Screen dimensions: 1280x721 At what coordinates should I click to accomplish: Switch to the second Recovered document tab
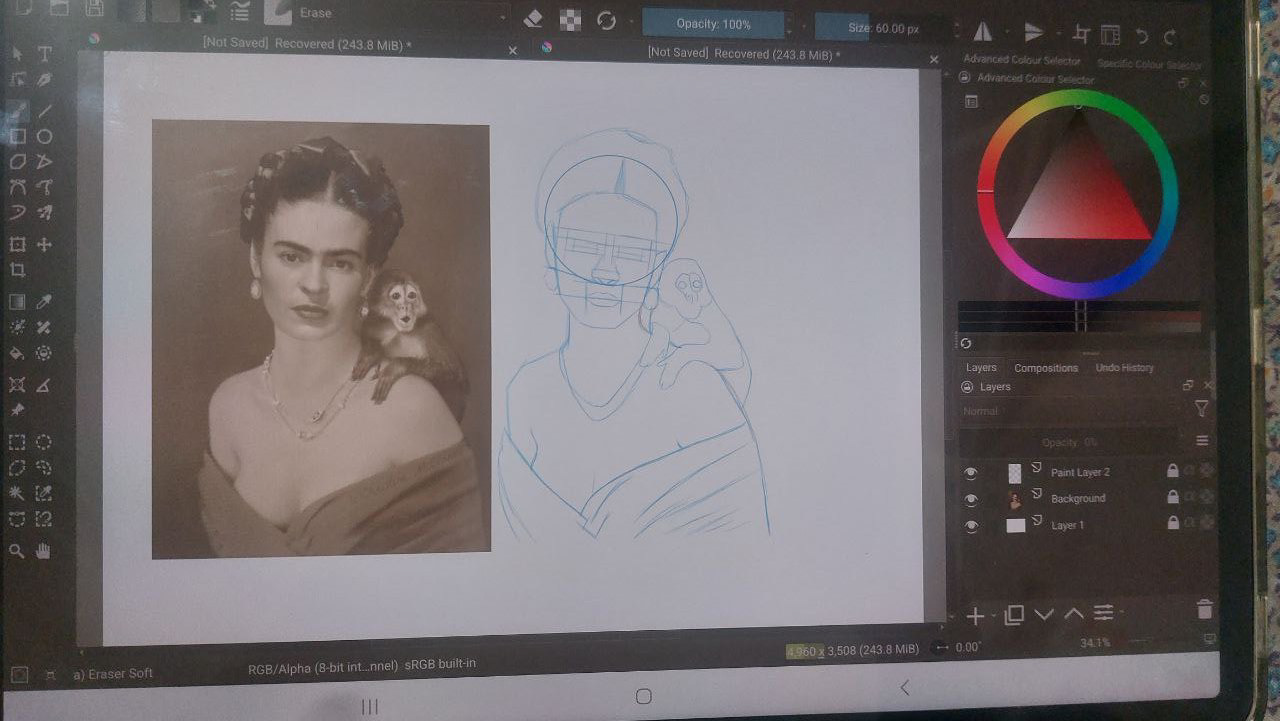(x=744, y=53)
